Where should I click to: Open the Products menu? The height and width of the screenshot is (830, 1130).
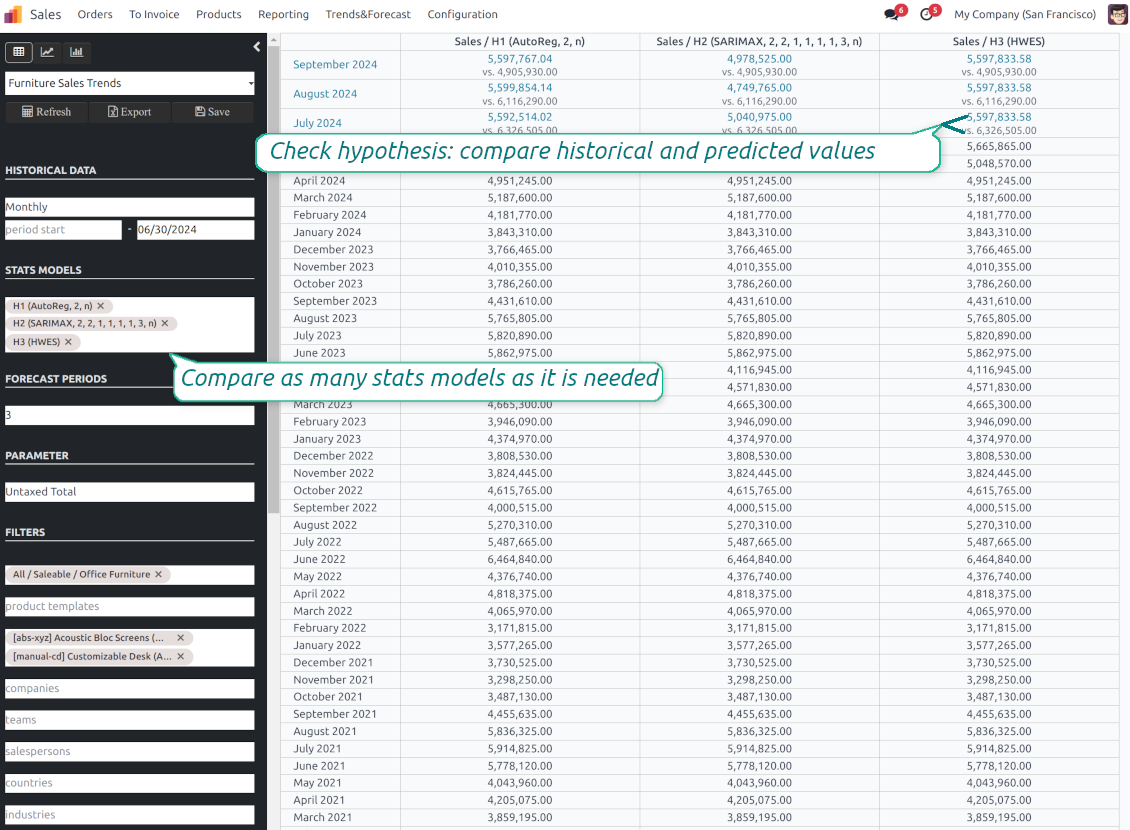coord(219,14)
